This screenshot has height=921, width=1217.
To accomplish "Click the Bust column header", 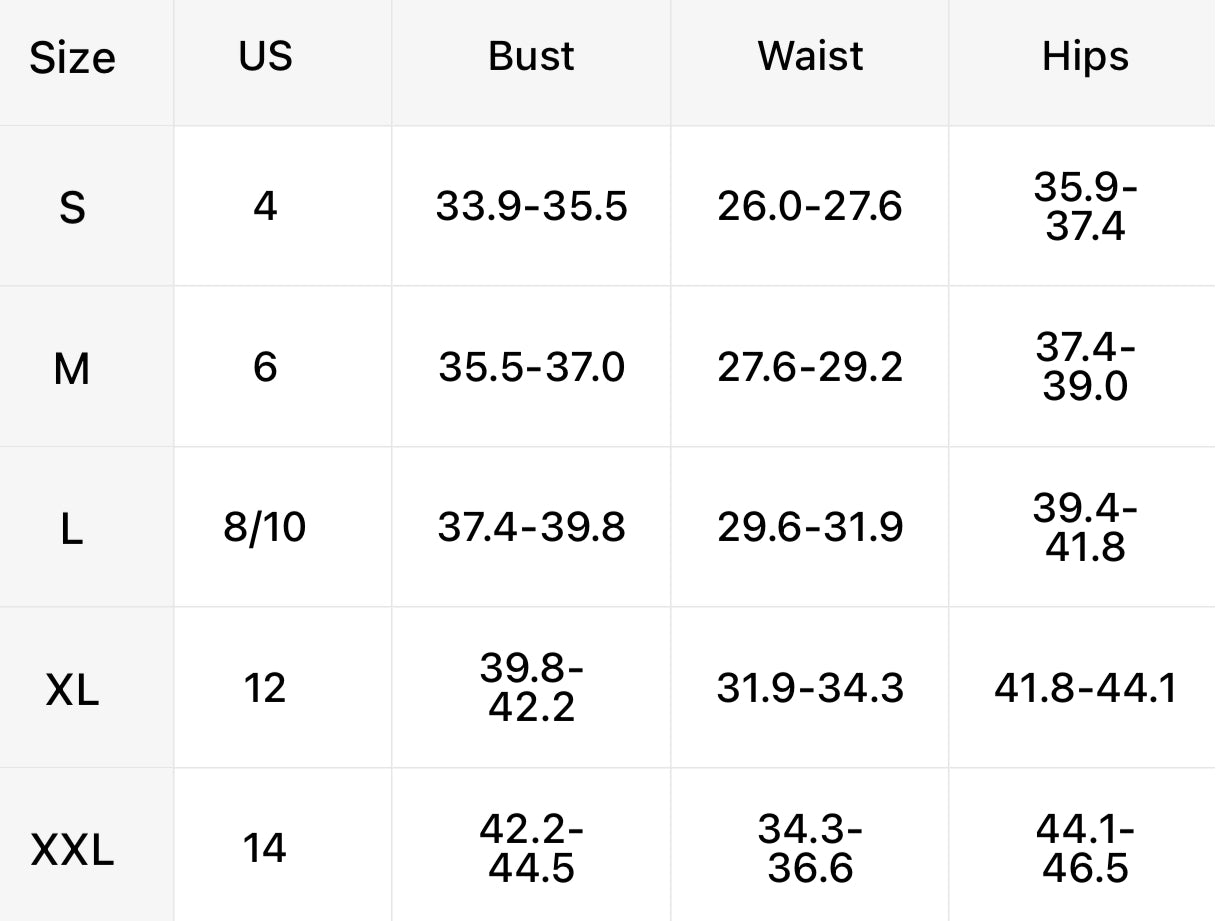I will 531,56.
